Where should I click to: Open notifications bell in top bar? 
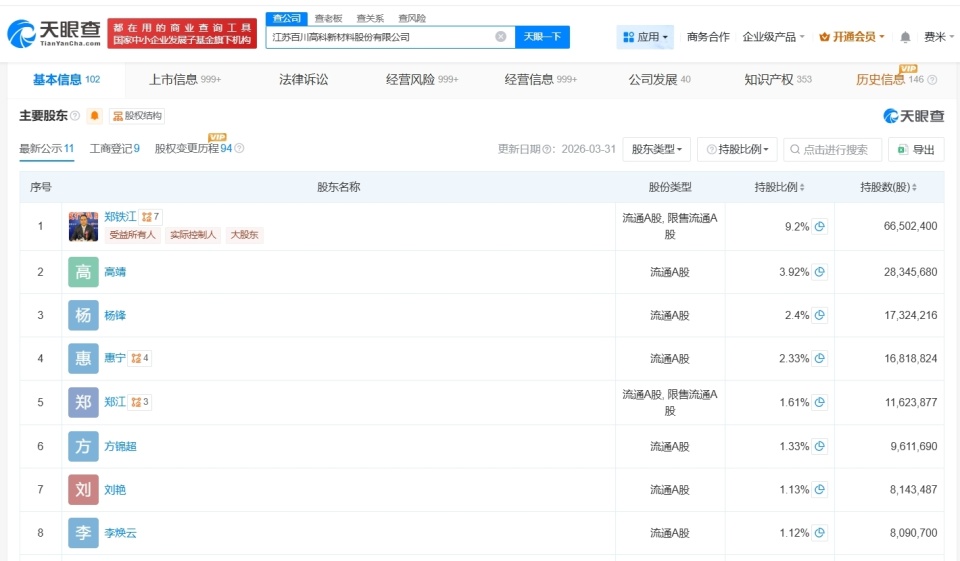click(906, 37)
